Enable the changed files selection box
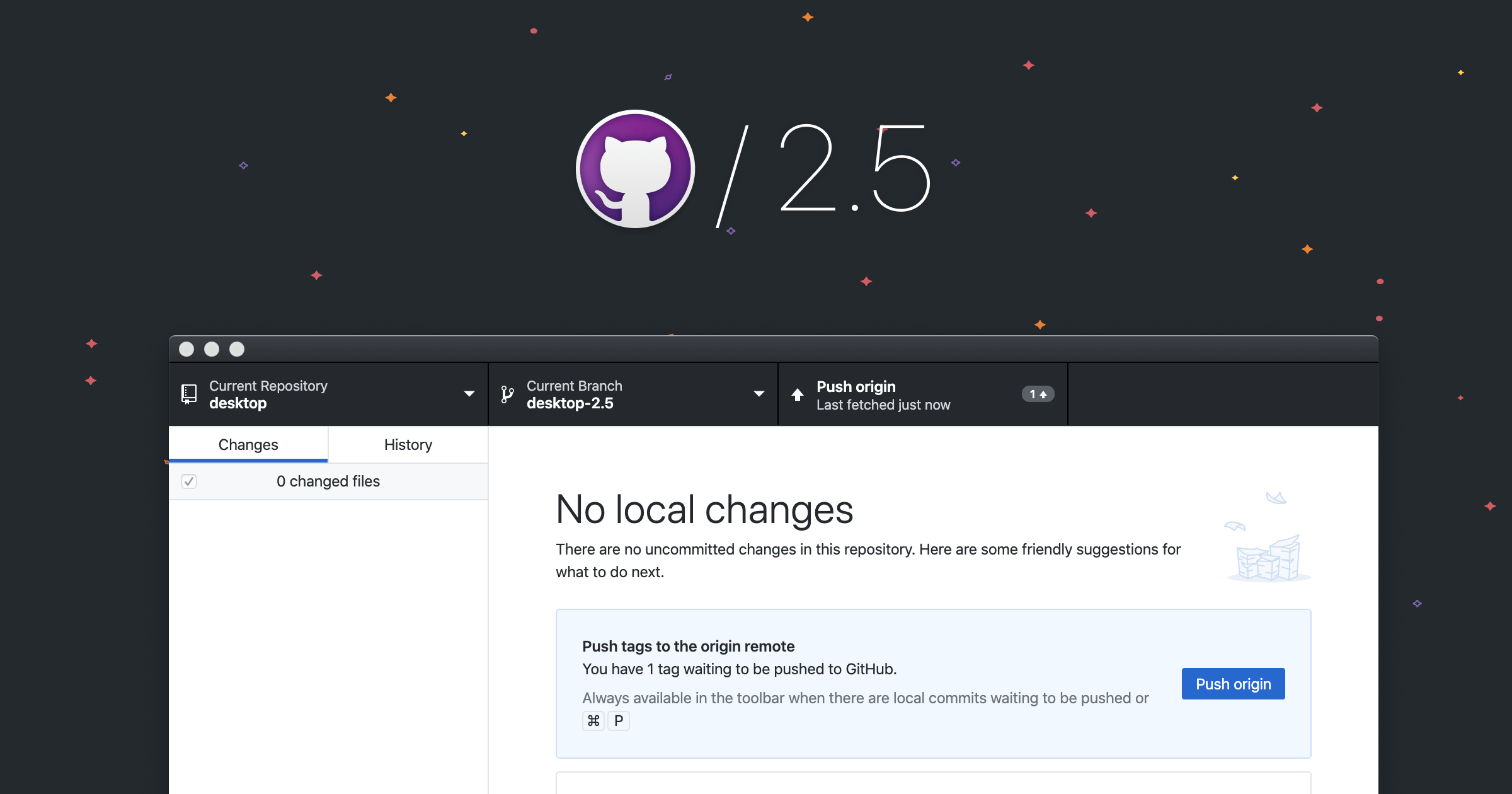Viewport: 1512px width, 794px height. coord(189,481)
